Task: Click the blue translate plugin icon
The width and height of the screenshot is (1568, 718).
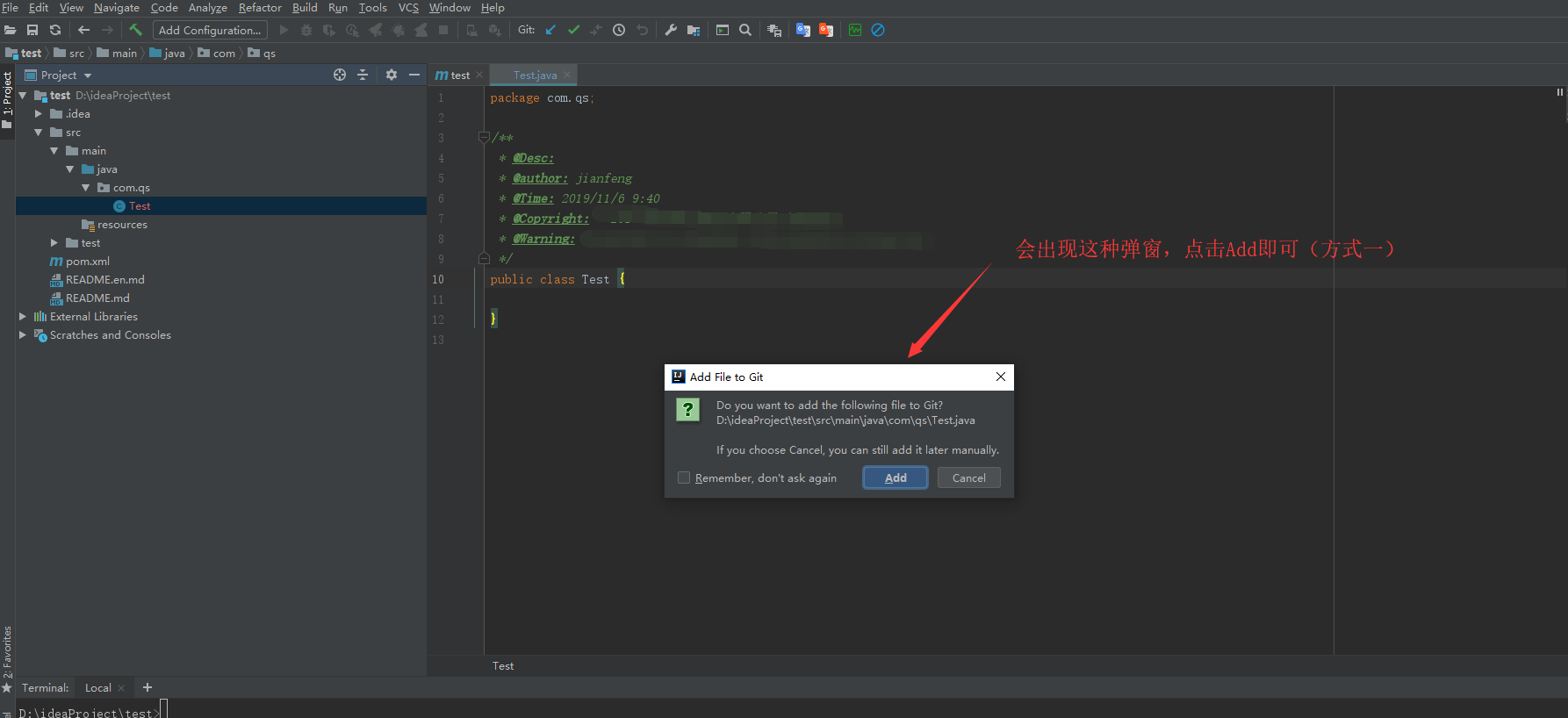Action: (x=803, y=30)
